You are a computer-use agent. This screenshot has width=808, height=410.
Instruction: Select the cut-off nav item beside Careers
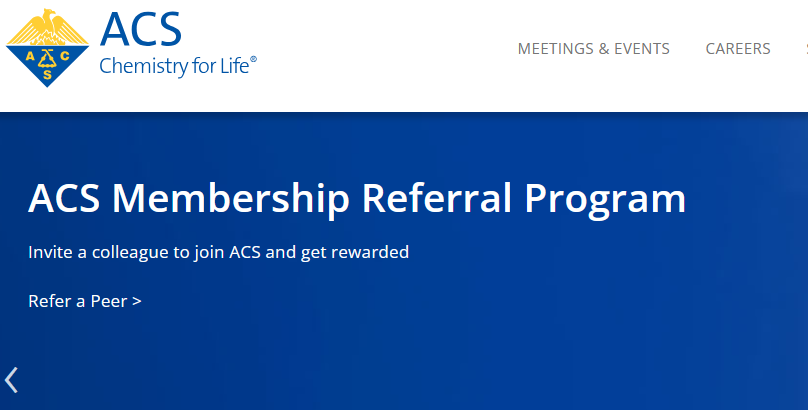804,48
